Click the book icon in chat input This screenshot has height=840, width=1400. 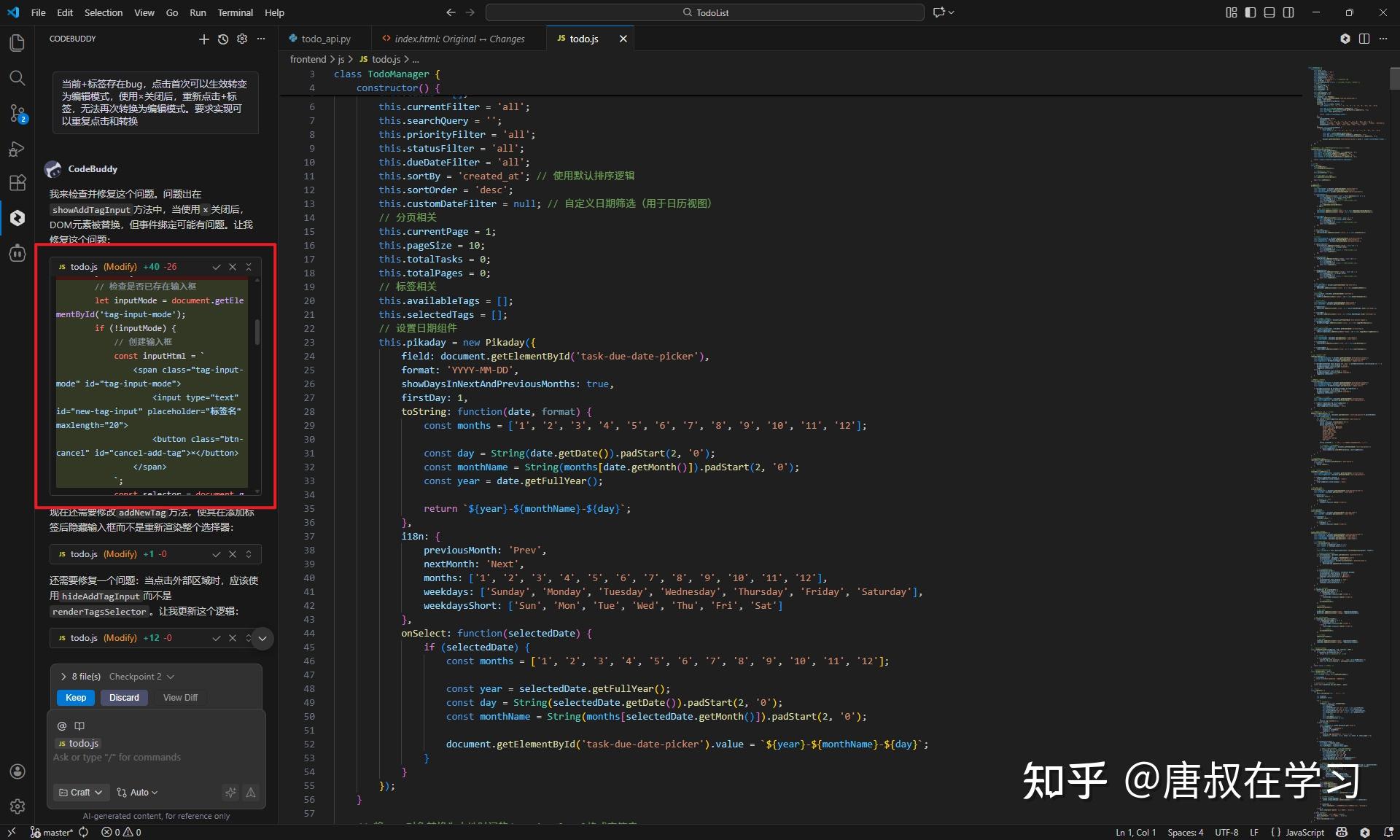79,726
